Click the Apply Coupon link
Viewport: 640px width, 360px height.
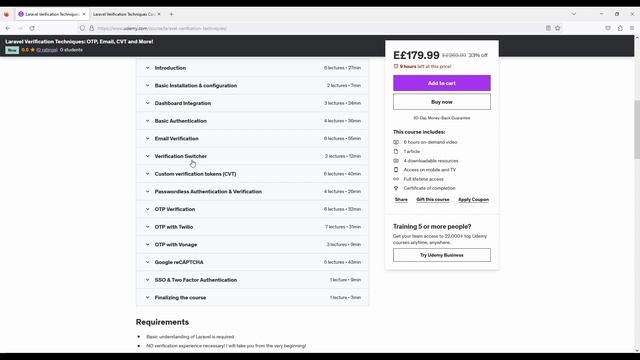(x=473, y=200)
